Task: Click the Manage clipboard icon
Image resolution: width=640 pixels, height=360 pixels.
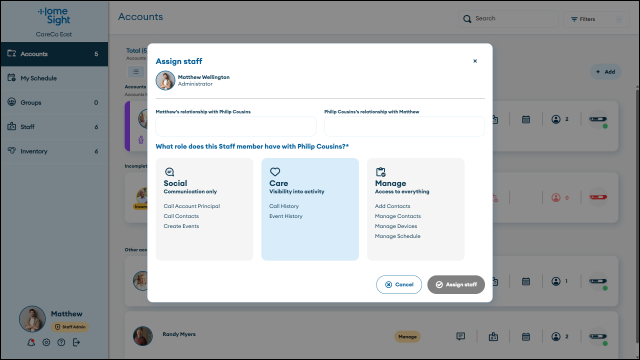Action: pyautogui.click(x=381, y=172)
